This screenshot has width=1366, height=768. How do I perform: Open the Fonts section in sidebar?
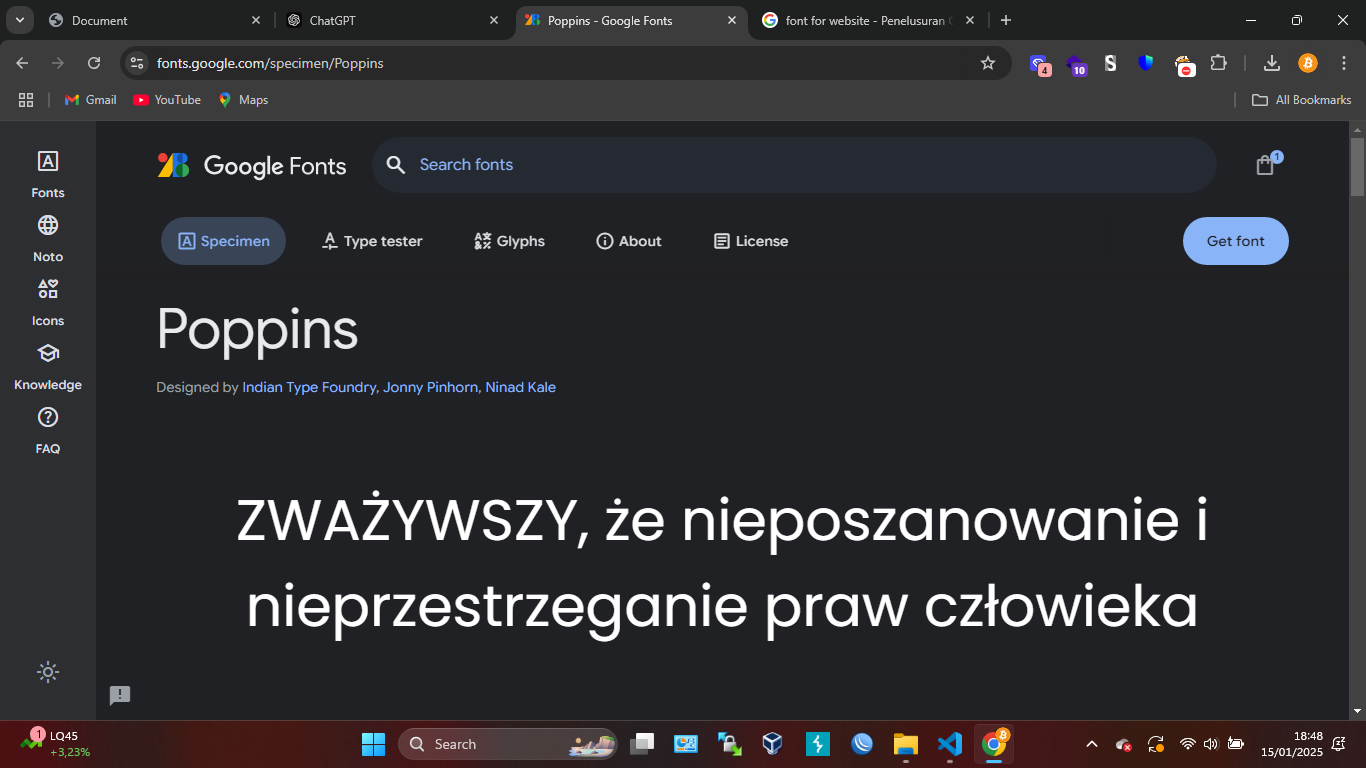pyautogui.click(x=47, y=174)
